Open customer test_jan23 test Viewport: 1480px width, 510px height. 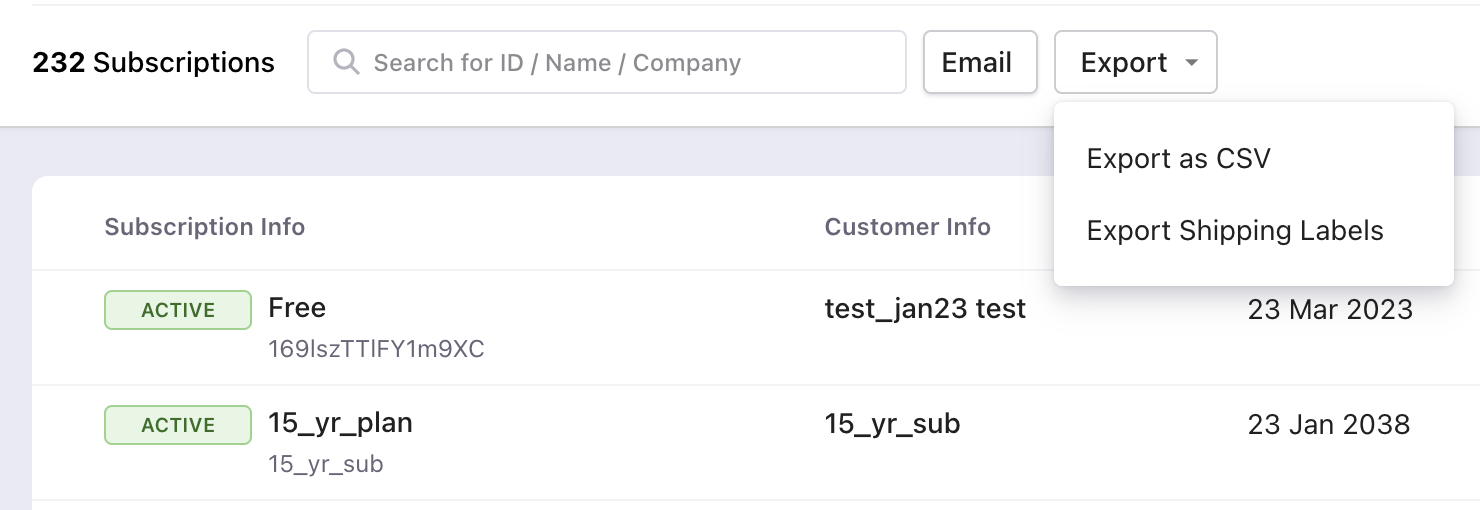click(x=925, y=309)
